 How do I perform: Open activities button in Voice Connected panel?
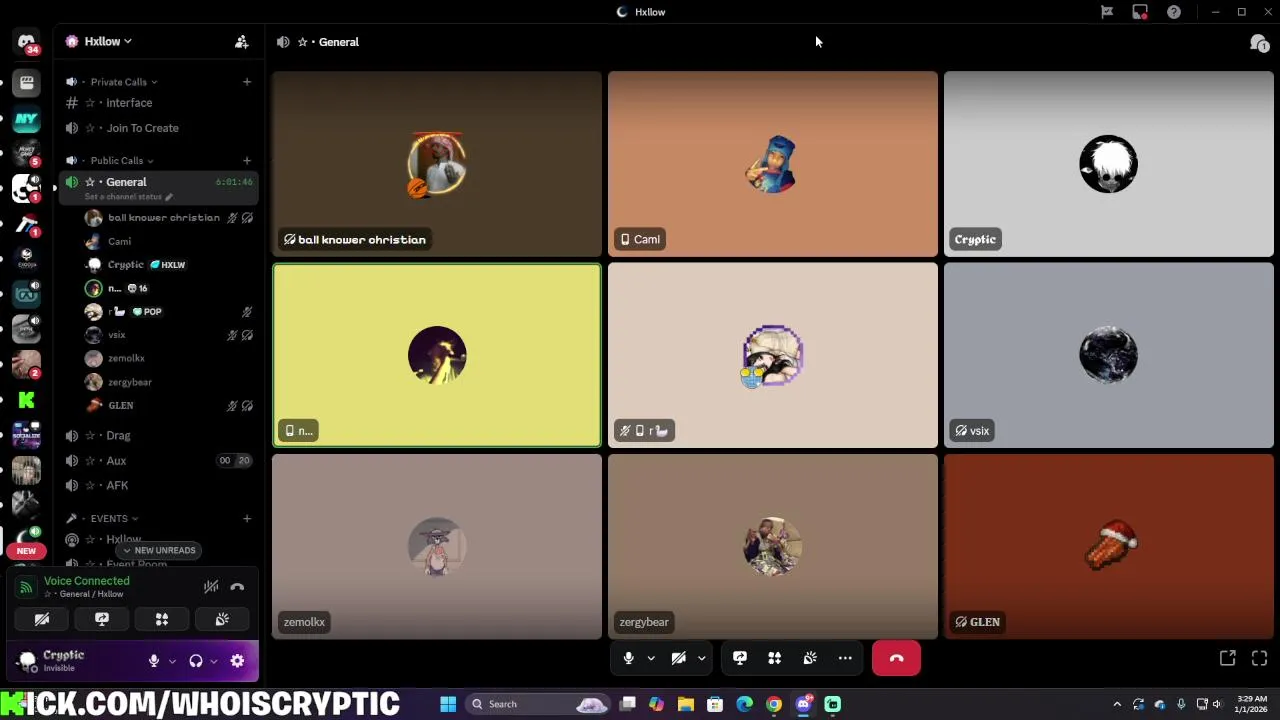click(x=162, y=620)
